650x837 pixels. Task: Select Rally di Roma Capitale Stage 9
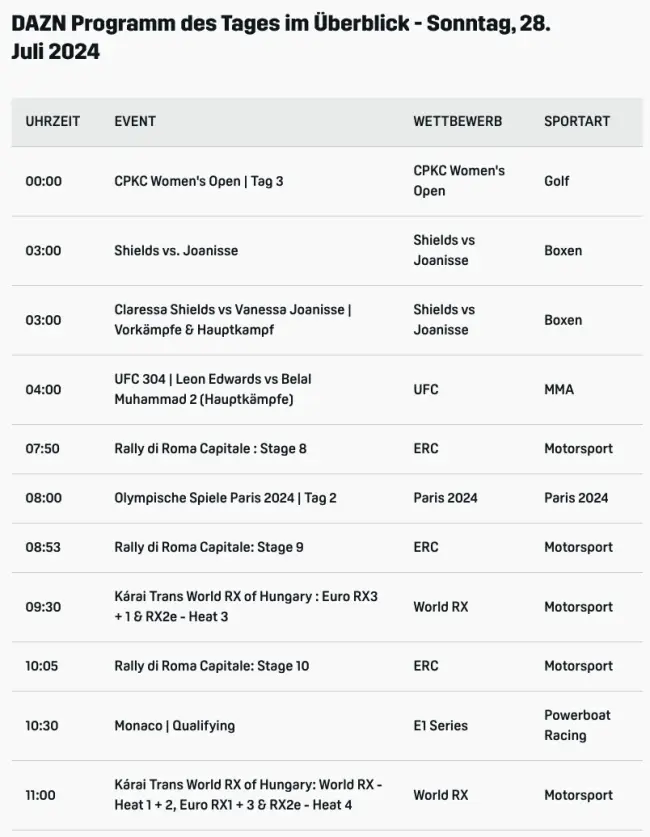tap(209, 547)
